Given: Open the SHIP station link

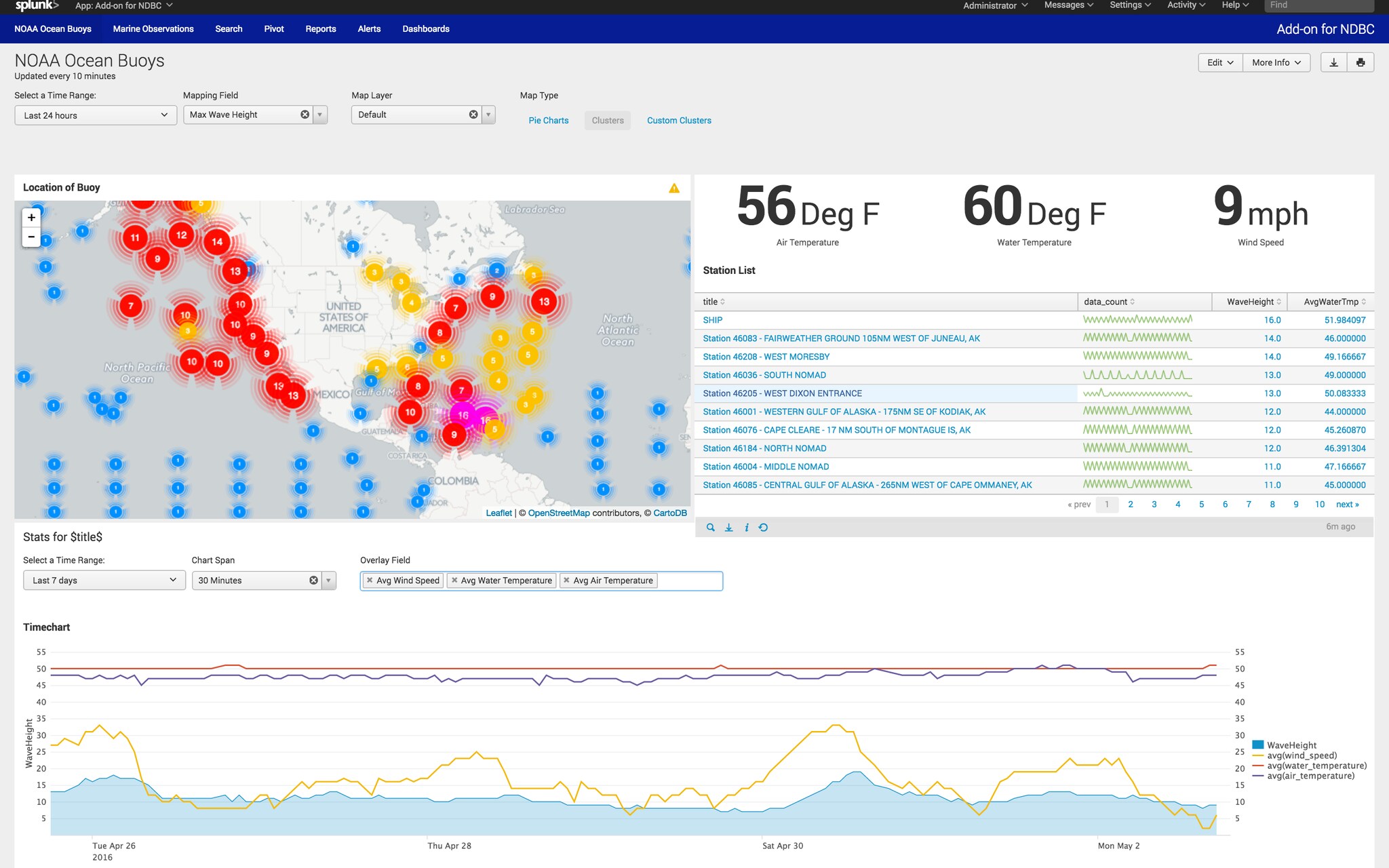Looking at the screenshot, I should click(713, 320).
